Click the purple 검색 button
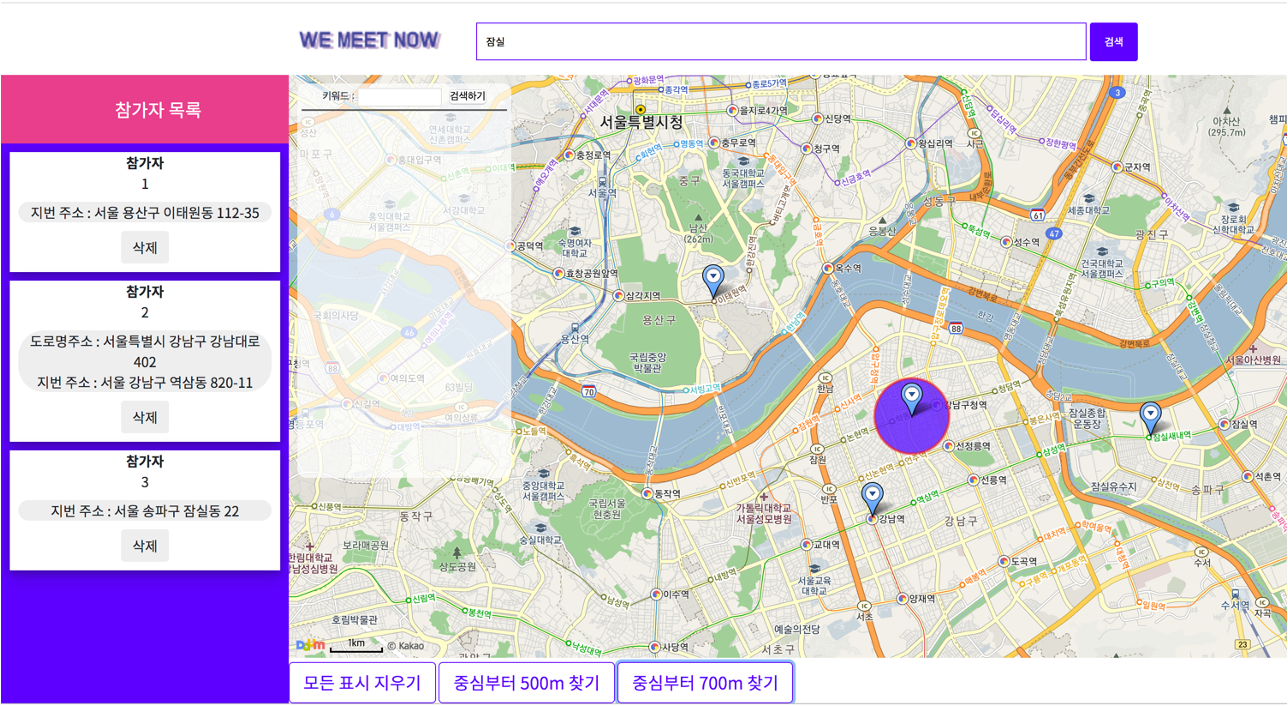 click(1113, 42)
